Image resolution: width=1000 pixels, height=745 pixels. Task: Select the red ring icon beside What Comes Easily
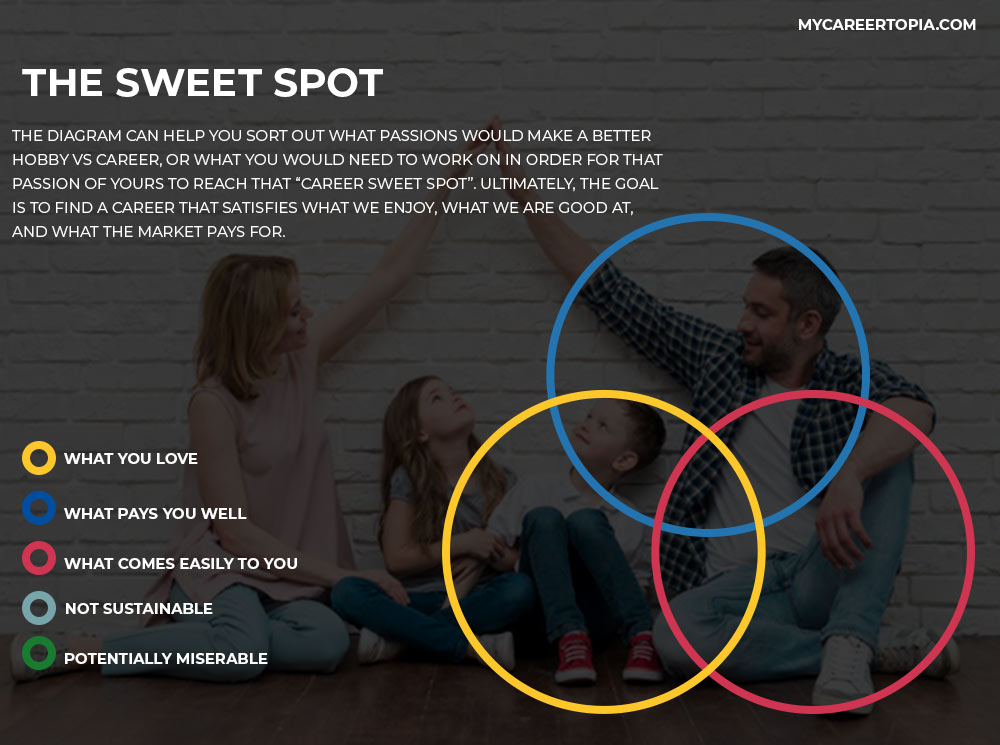pos(38,558)
